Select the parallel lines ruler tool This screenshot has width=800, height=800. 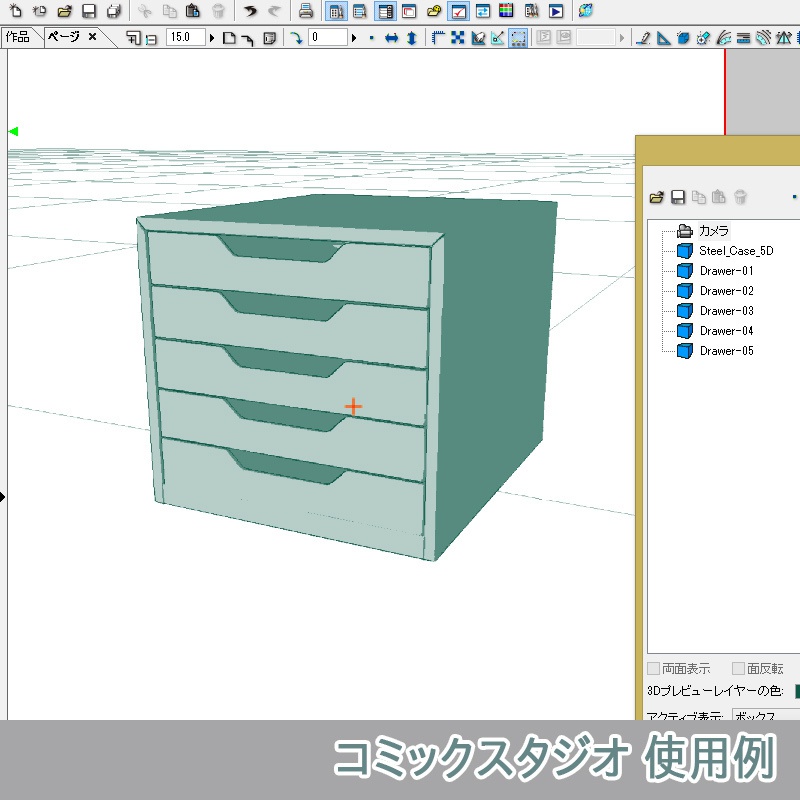point(745,37)
